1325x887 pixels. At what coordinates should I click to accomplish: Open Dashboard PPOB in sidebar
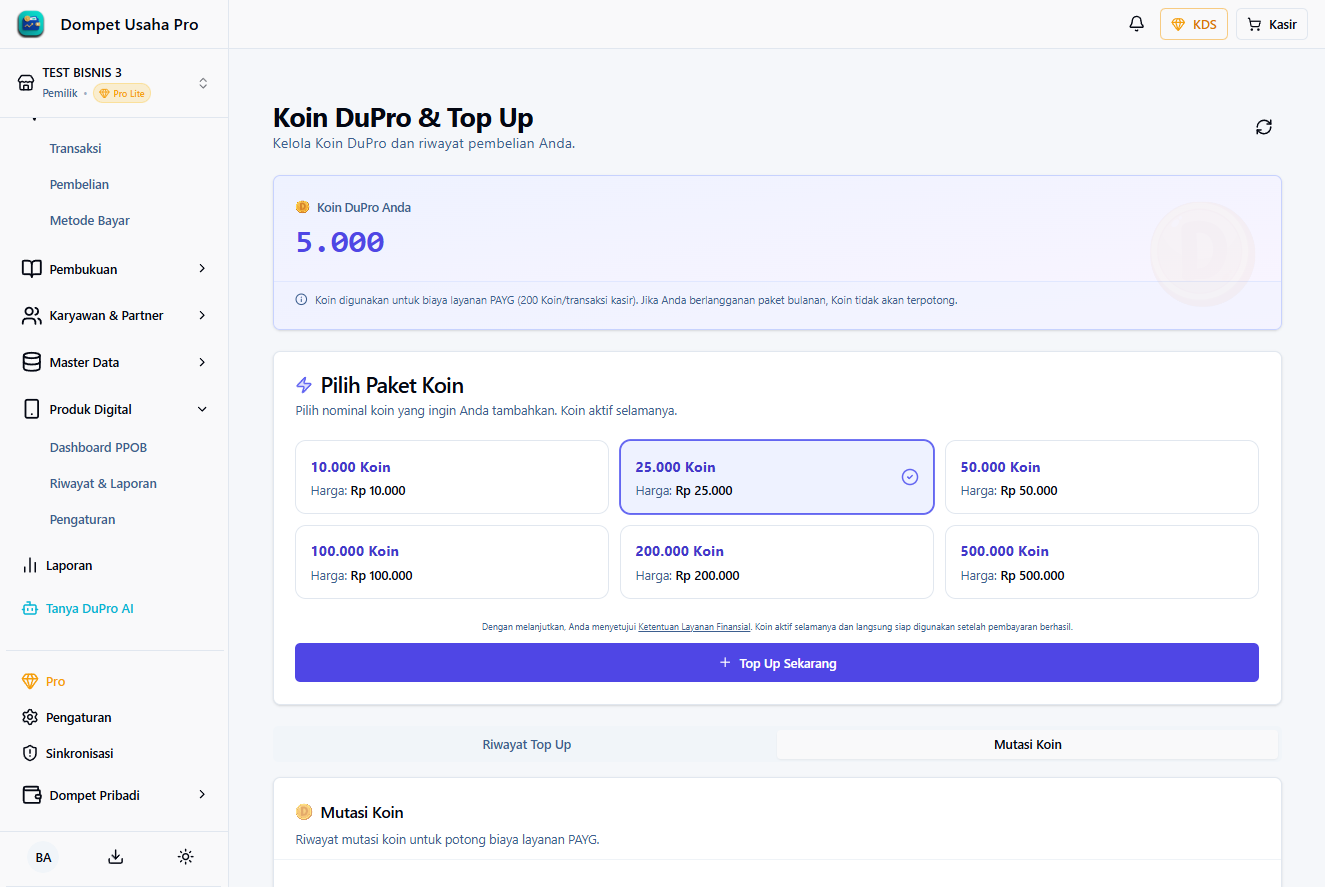[x=98, y=447]
